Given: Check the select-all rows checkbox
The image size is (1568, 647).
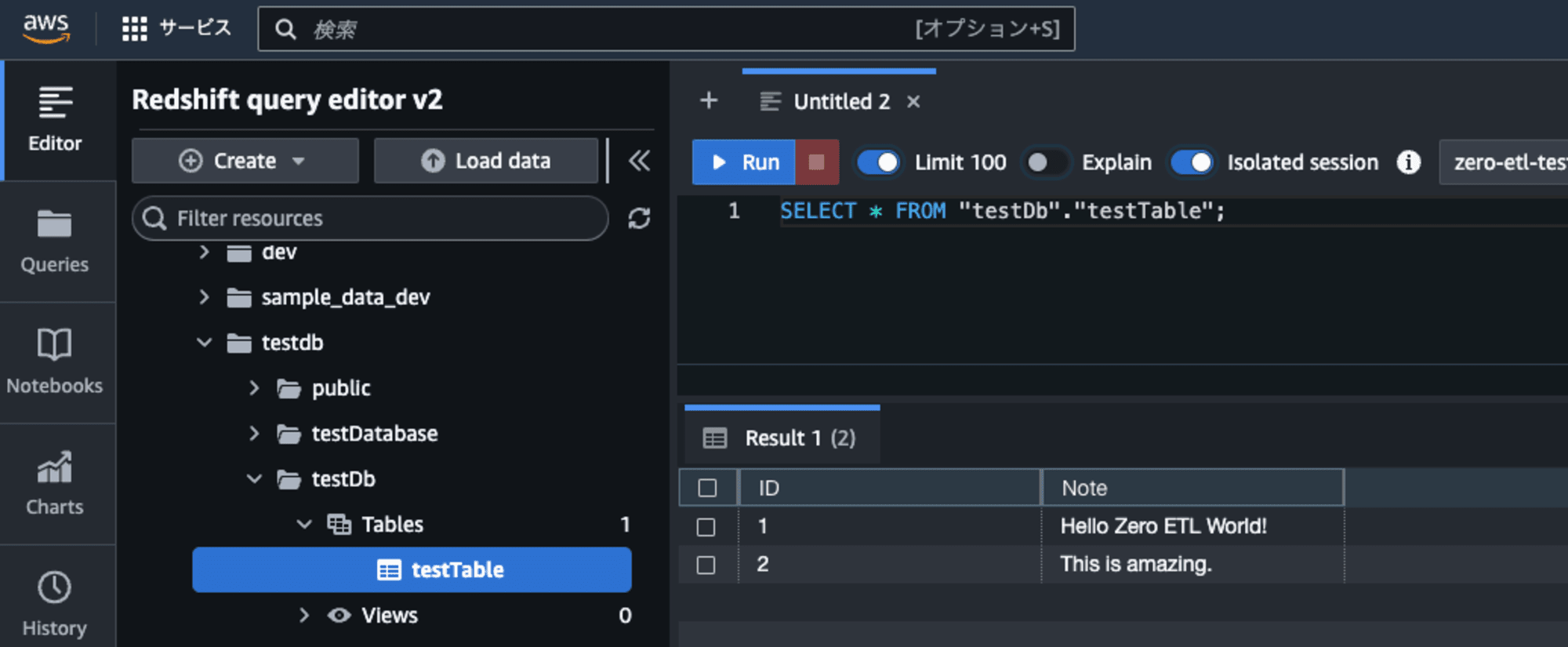Looking at the screenshot, I should coord(707,488).
